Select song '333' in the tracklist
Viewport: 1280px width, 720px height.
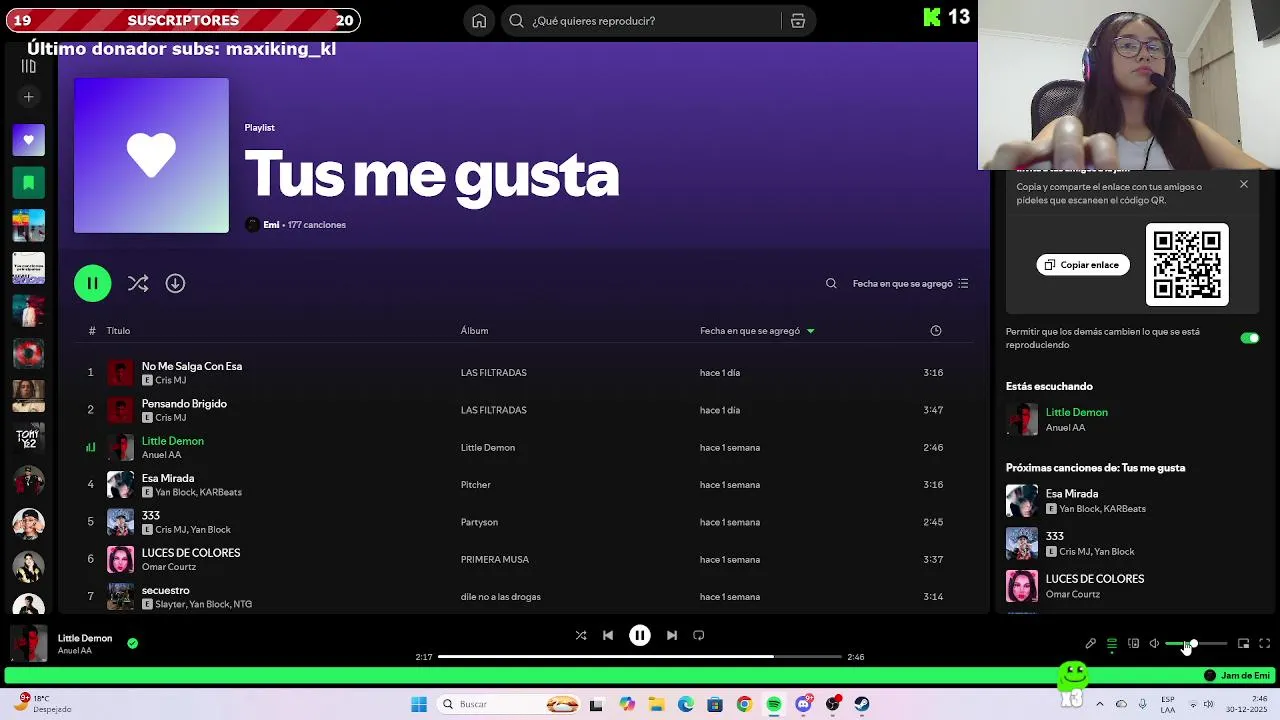point(151,516)
